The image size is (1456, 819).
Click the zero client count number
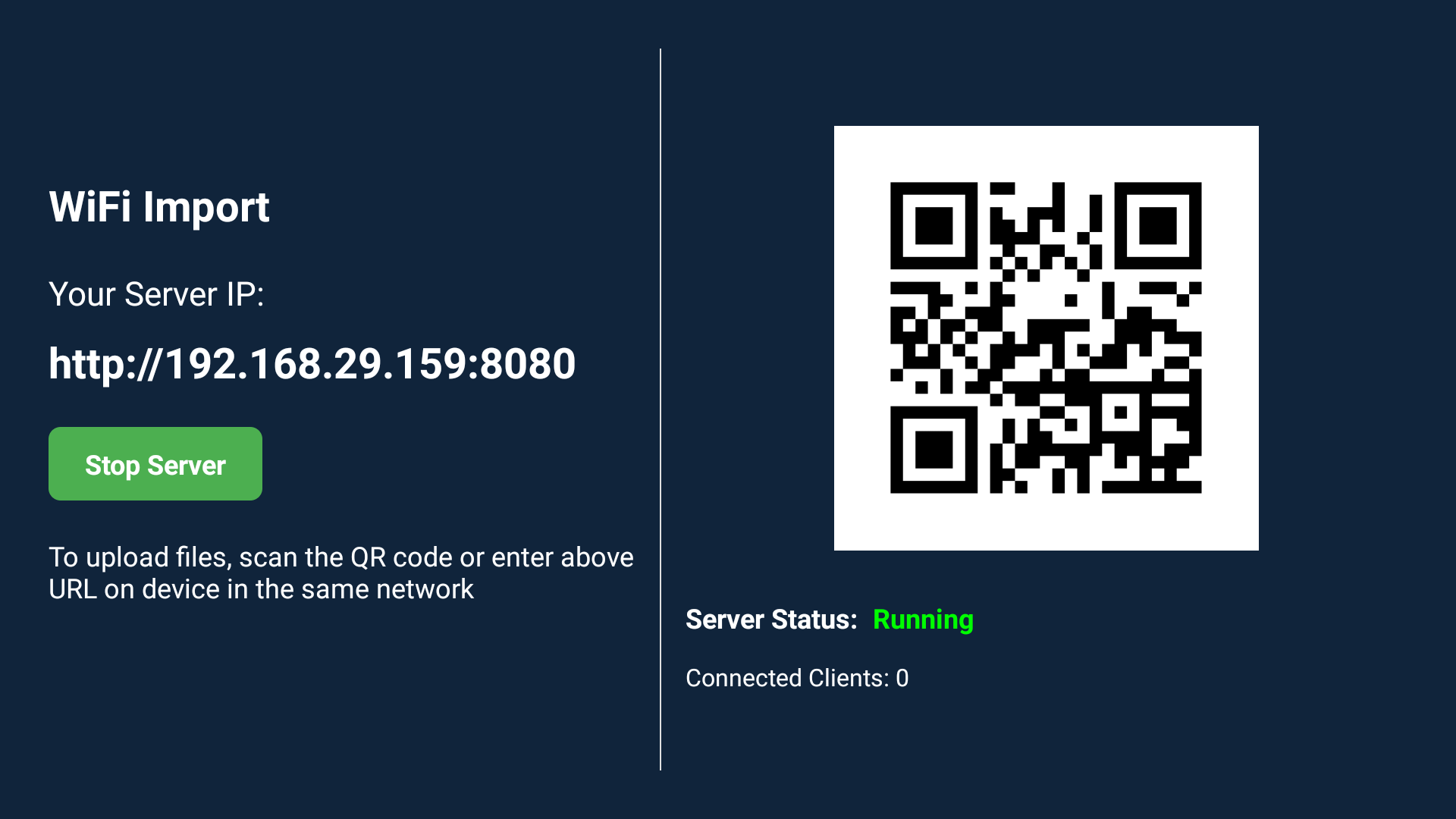coord(902,678)
